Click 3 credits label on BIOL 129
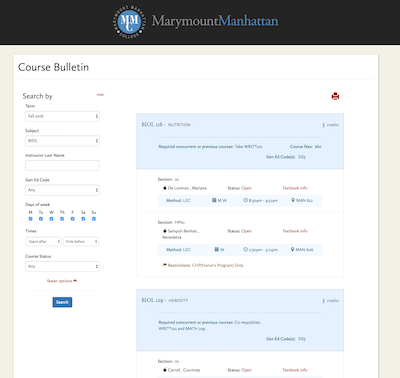 pyautogui.click(x=330, y=300)
